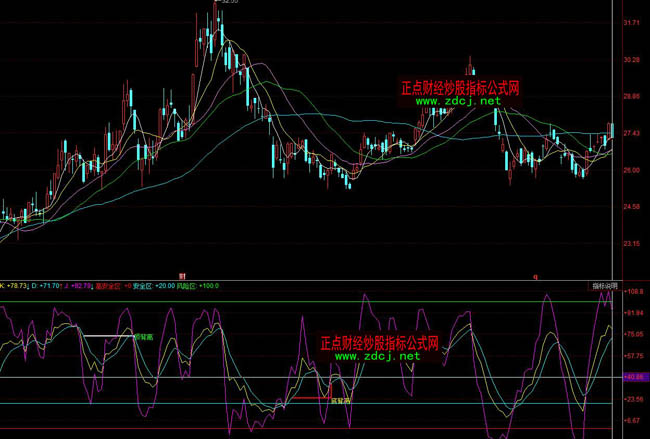This screenshot has width=650, height=439.
Task: Click the magenta q marker on time axis
Action: (535, 275)
